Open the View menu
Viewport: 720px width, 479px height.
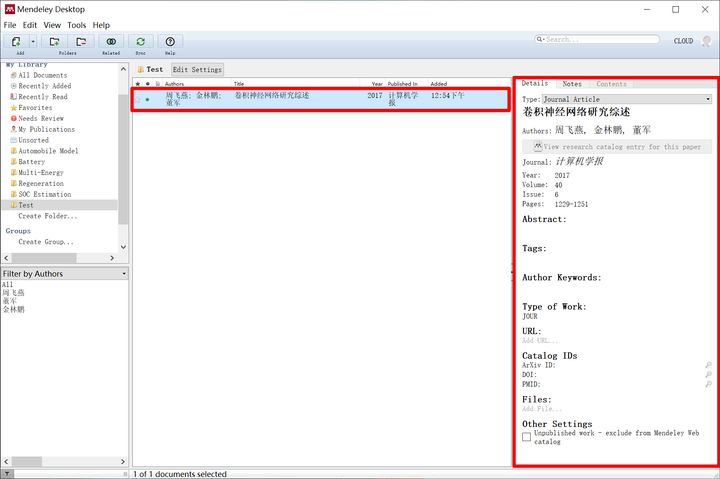tap(52, 25)
